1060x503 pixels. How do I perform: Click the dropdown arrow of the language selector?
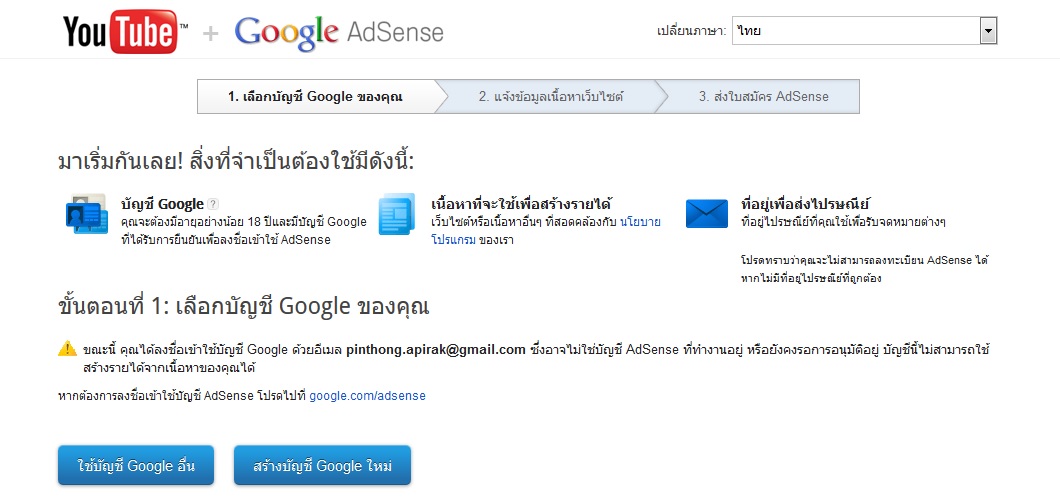pyautogui.click(x=988, y=32)
